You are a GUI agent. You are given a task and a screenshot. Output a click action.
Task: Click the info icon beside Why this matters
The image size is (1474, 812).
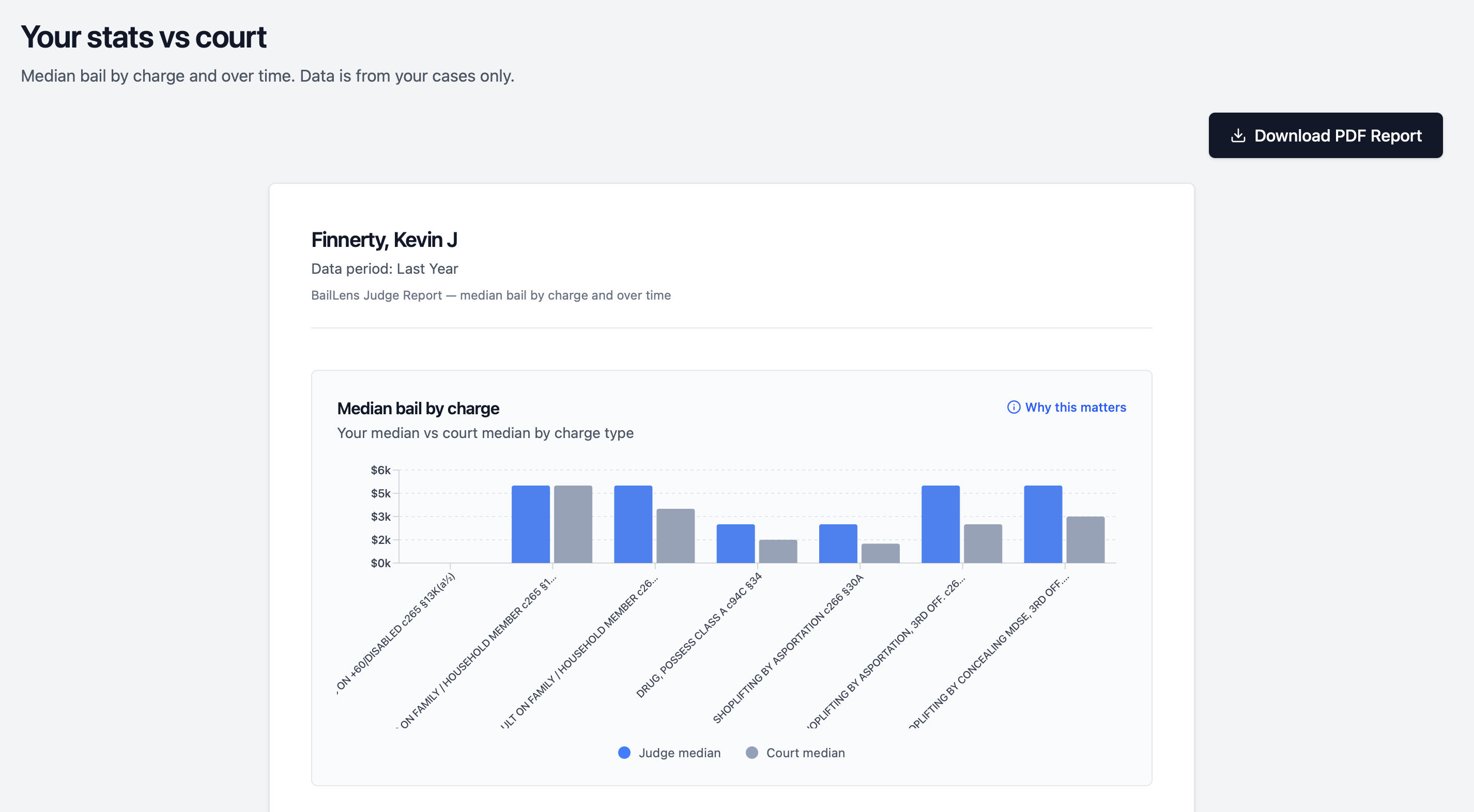click(1014, 407)
